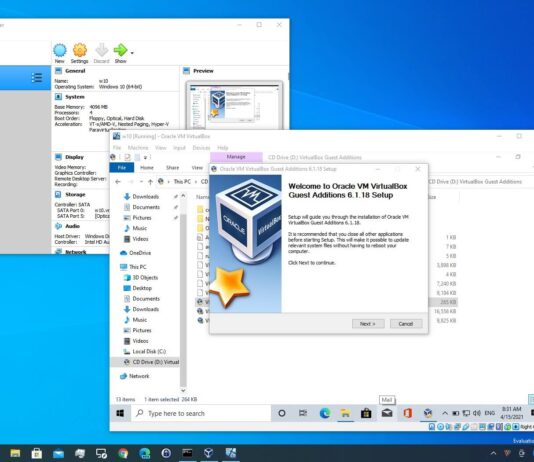The height and width of the screenshot is (462, 534).
Task: Open File Explorer in guest taskbar
Action: click(345, 413)
